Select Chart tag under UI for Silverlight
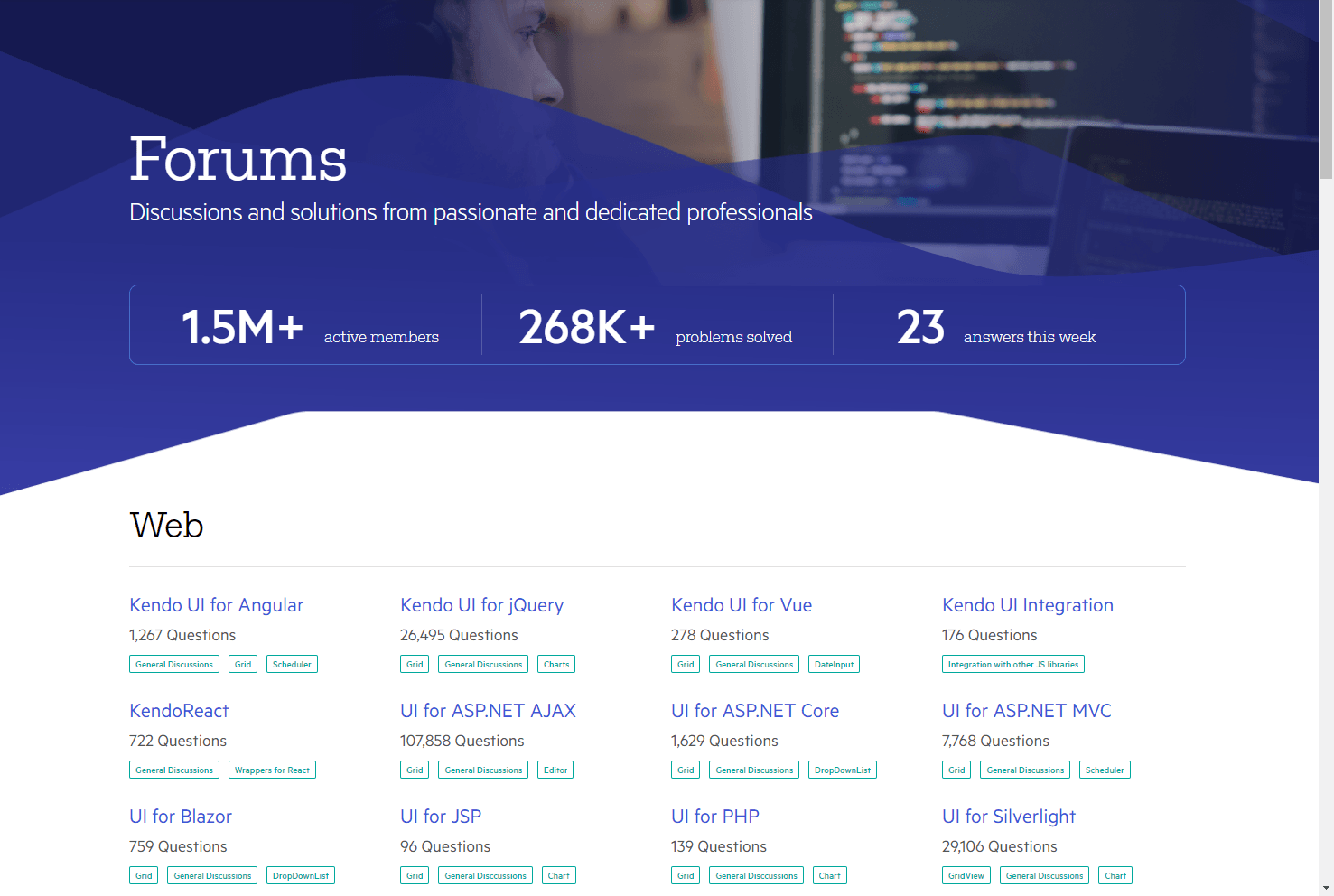This screenshot has height=896, width=1334. click(x=1115, y=875)
